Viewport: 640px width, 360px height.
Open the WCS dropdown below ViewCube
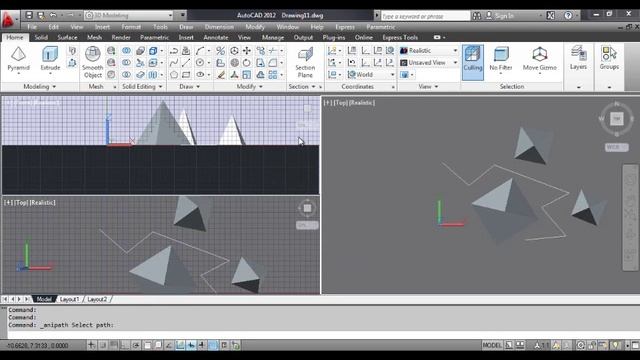(x=616, y=147)
